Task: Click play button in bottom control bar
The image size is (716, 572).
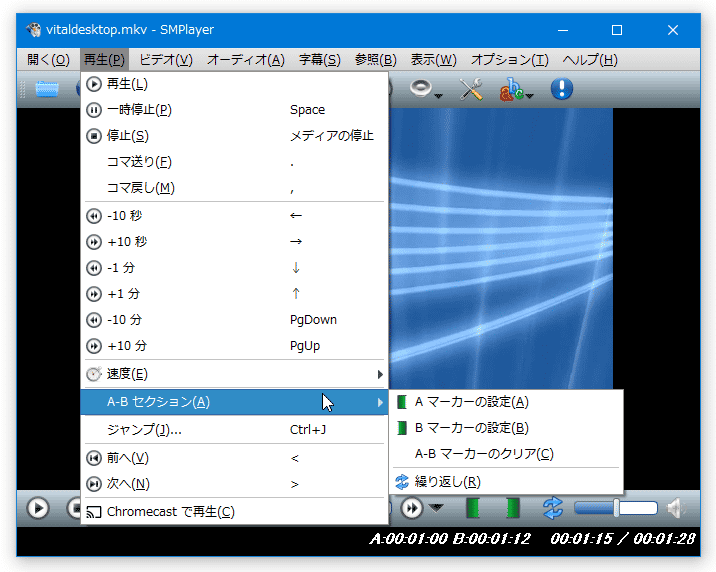Action: coord(38,508)
